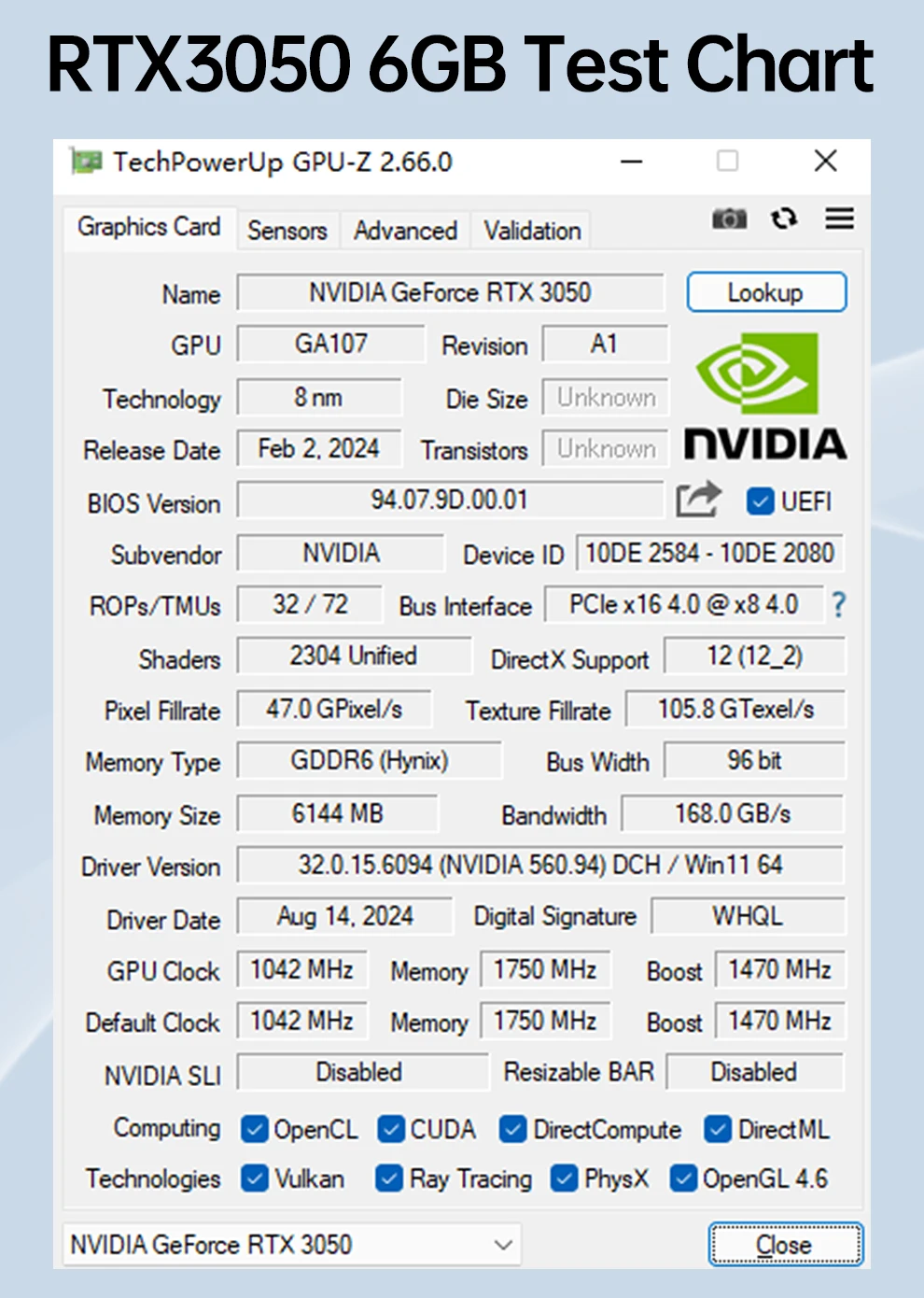Screen dimensions: 924x1298
Task: Click the Subvendor field NVIDIA
Action: click(x=341, y=553)
